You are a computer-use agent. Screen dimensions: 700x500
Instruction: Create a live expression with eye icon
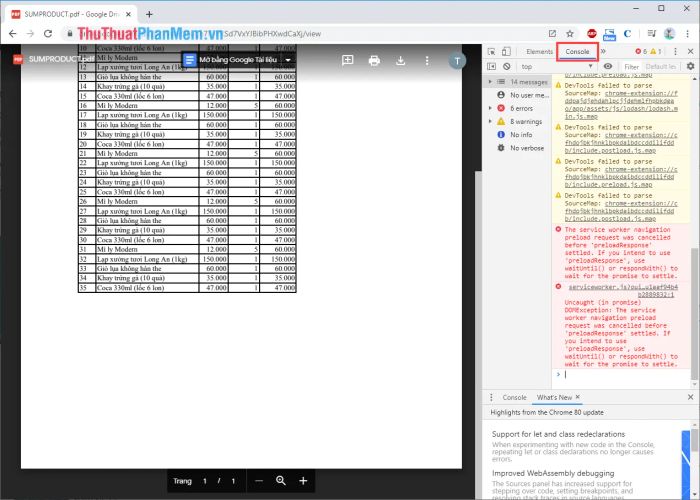click(608, 66)
